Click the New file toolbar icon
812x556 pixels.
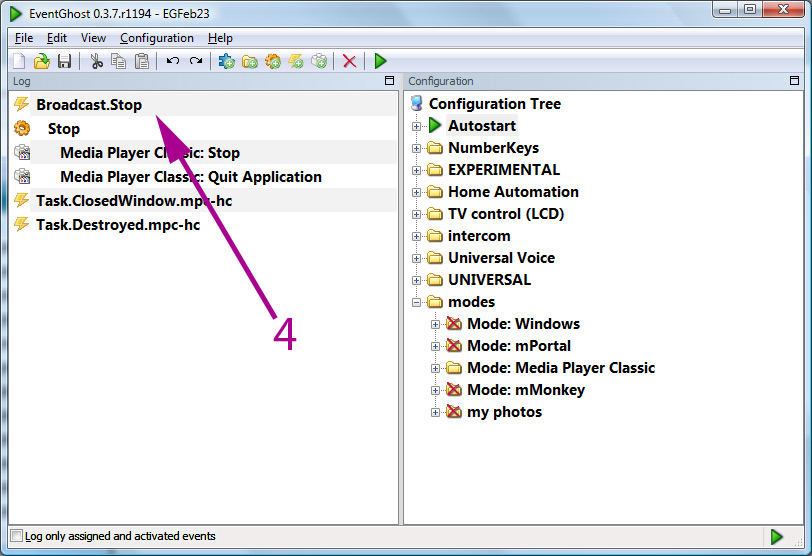(x=19, y=61)
